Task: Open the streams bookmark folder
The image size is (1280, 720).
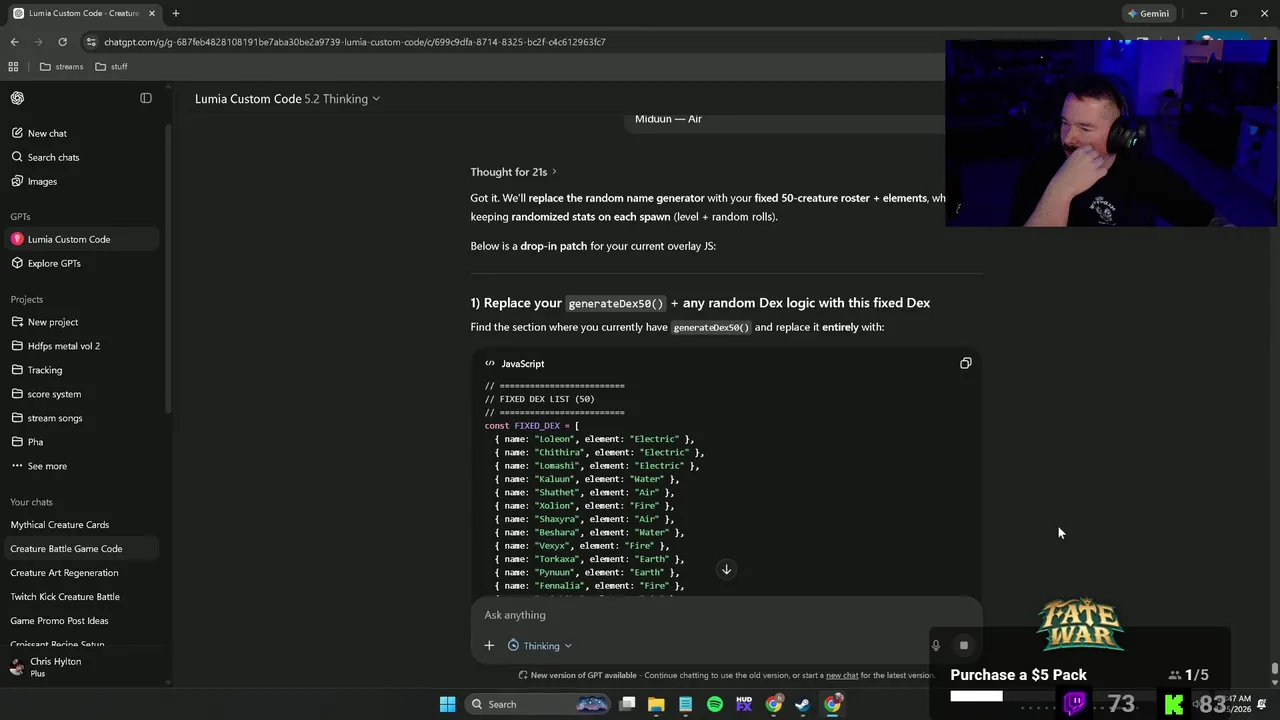Action: pos(62,67)
